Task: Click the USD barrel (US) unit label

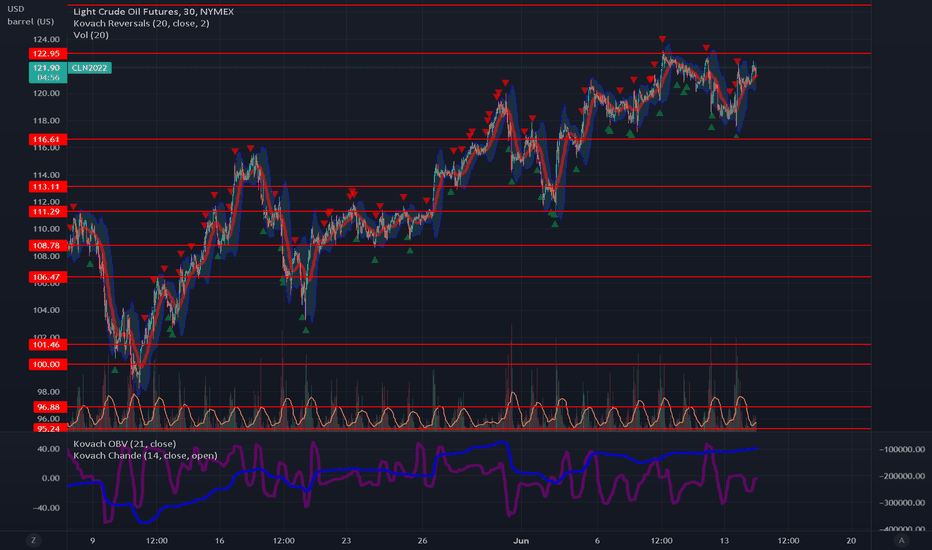Action: 30,15
